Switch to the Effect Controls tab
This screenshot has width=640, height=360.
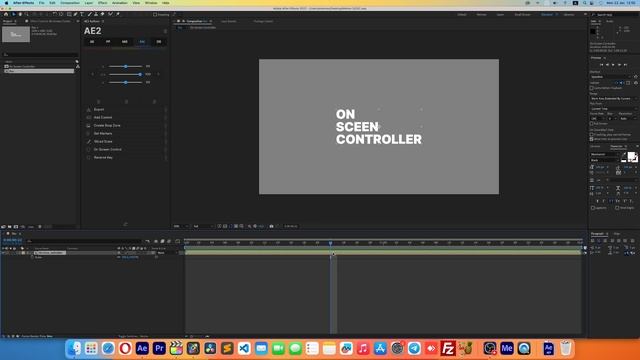tap(50, 21)
